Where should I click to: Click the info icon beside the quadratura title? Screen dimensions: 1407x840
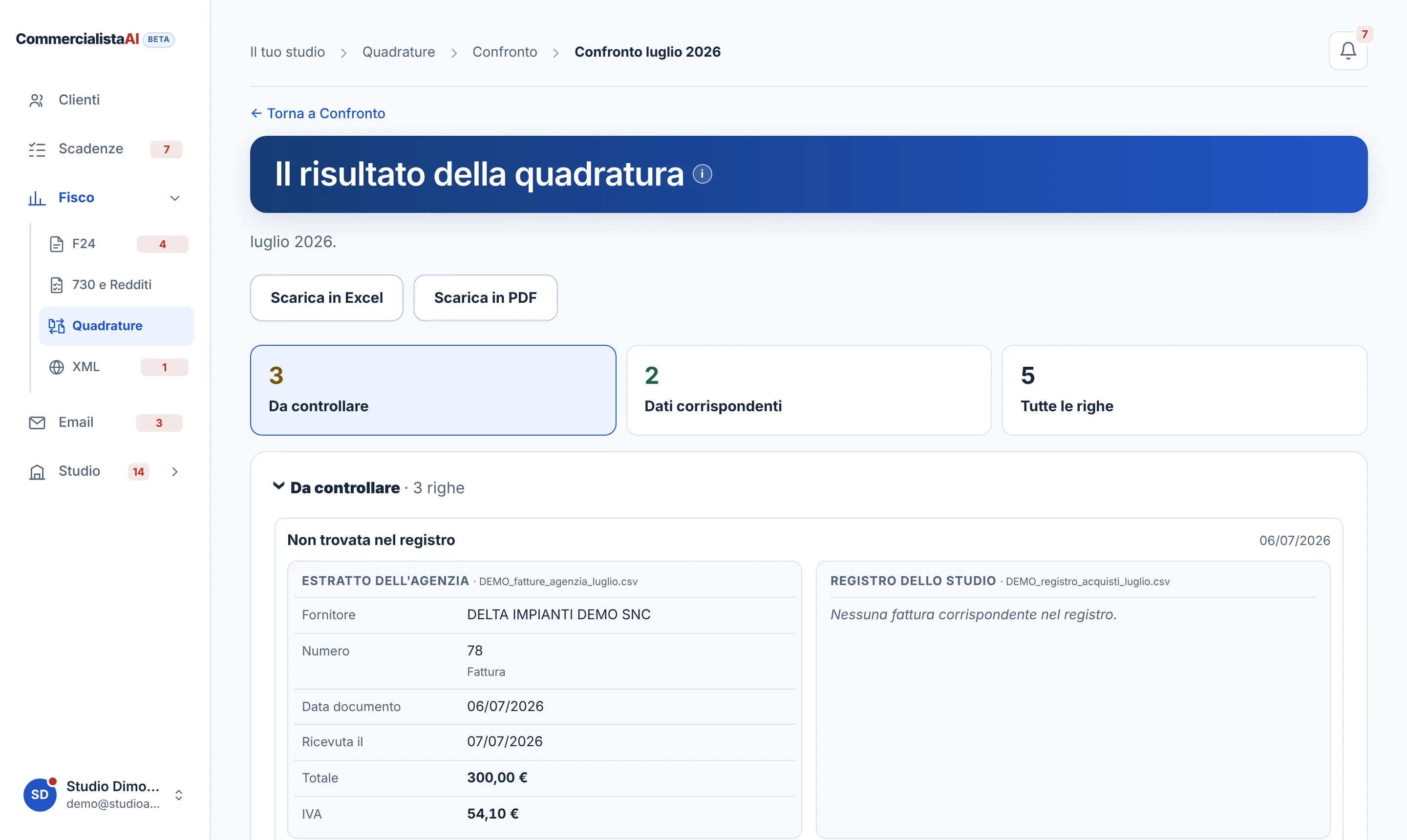pyautogui.click(x=702, y=174)
